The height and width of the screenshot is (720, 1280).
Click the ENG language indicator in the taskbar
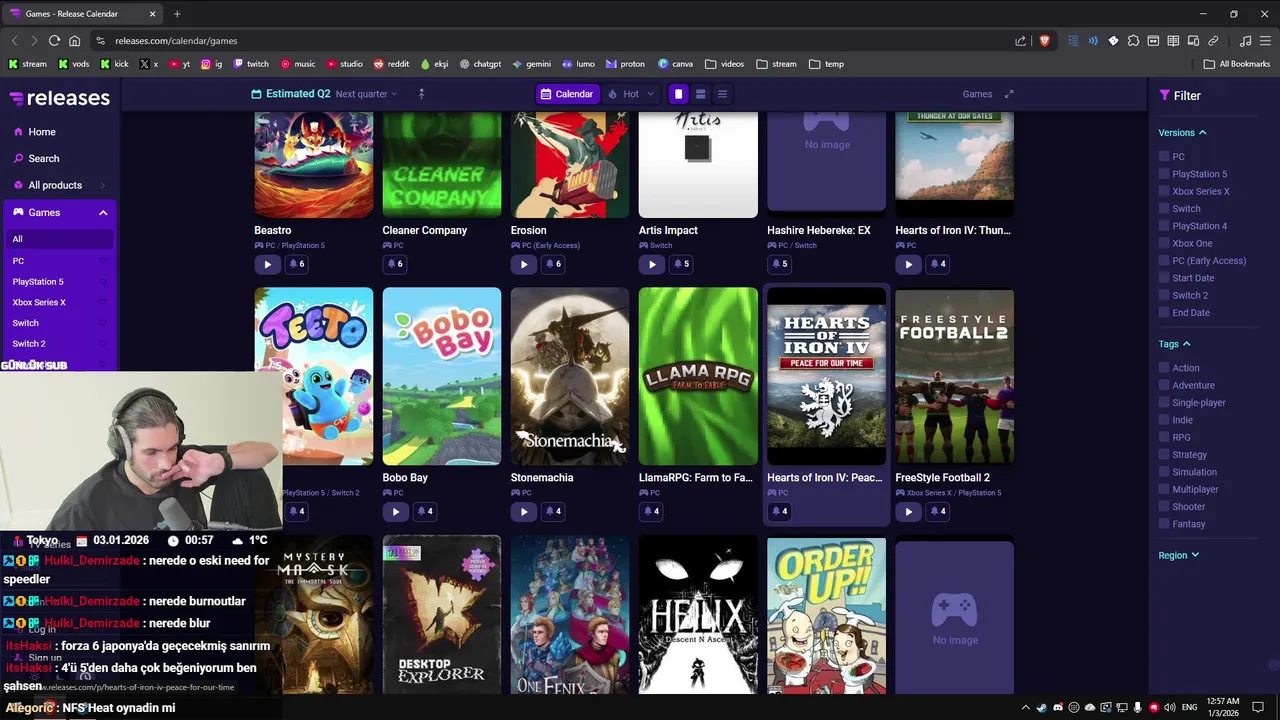(1190, 708)
